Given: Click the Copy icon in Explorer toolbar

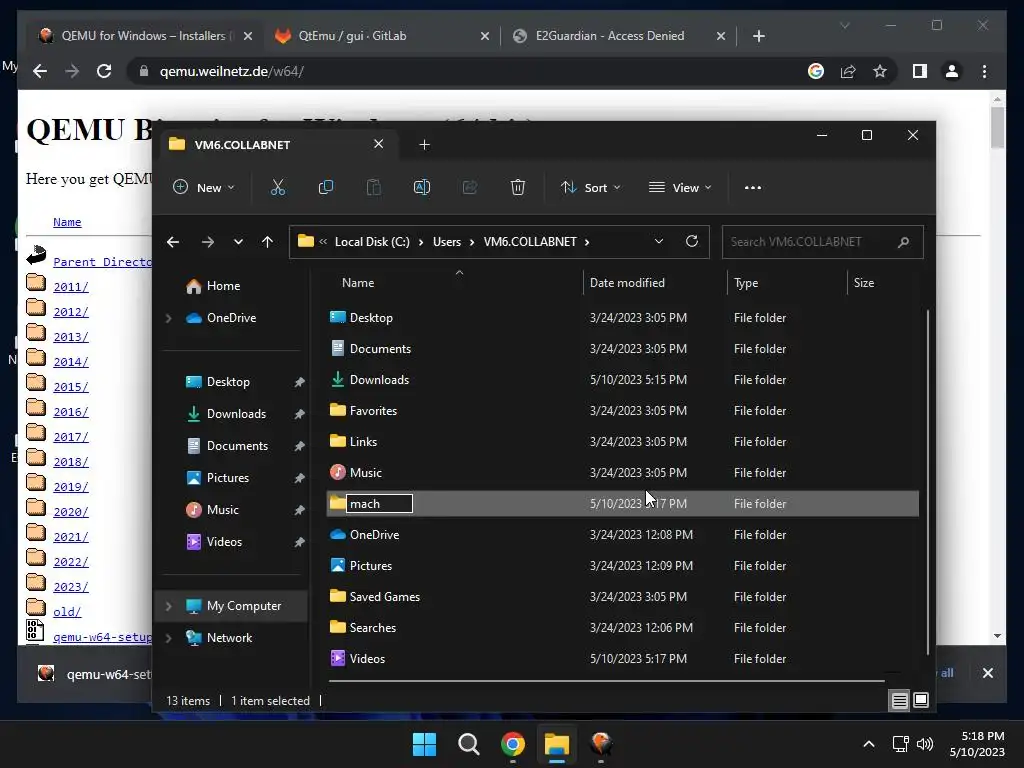Looking at the screenshot, I should (325, 187).
